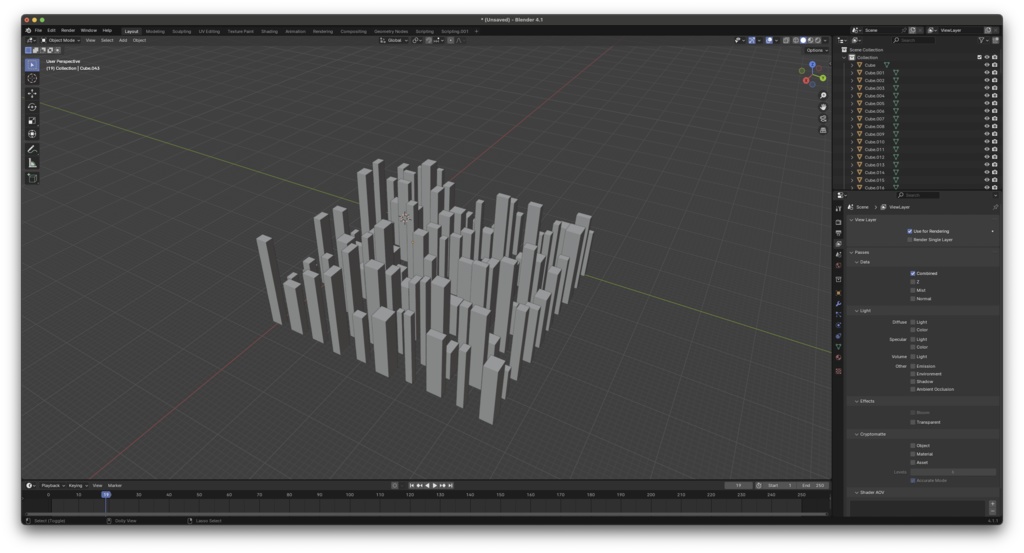This screenshot has width=1024, height=553.
Task: Collapse the Shader AOV panel
Action: click(857, 493)
